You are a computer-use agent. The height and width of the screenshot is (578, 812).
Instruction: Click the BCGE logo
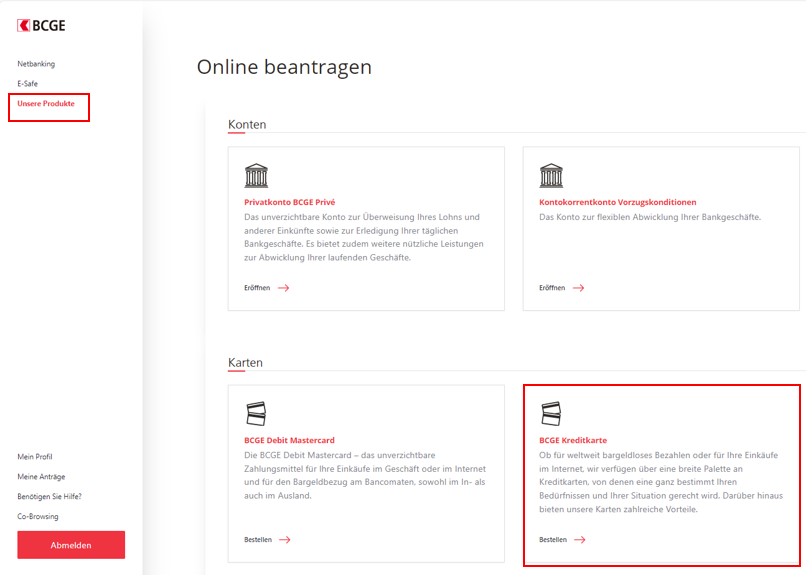point(41,25)
